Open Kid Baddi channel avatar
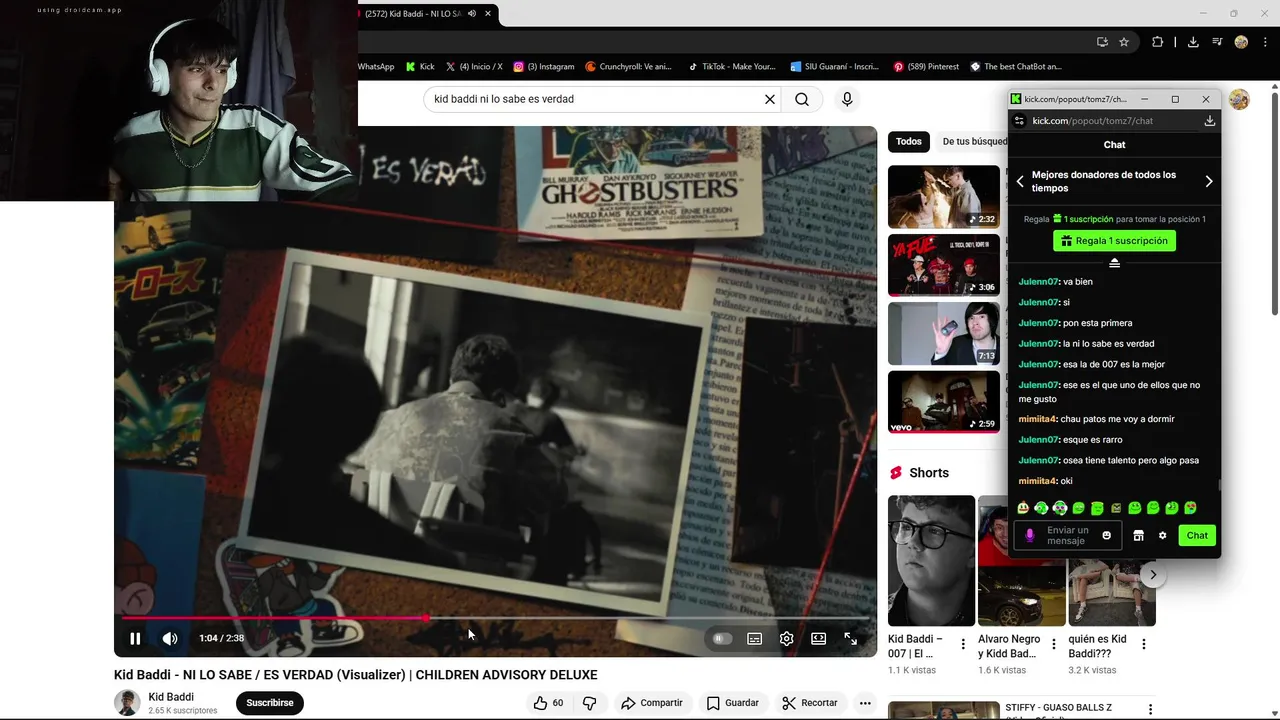 coord(127,703)
